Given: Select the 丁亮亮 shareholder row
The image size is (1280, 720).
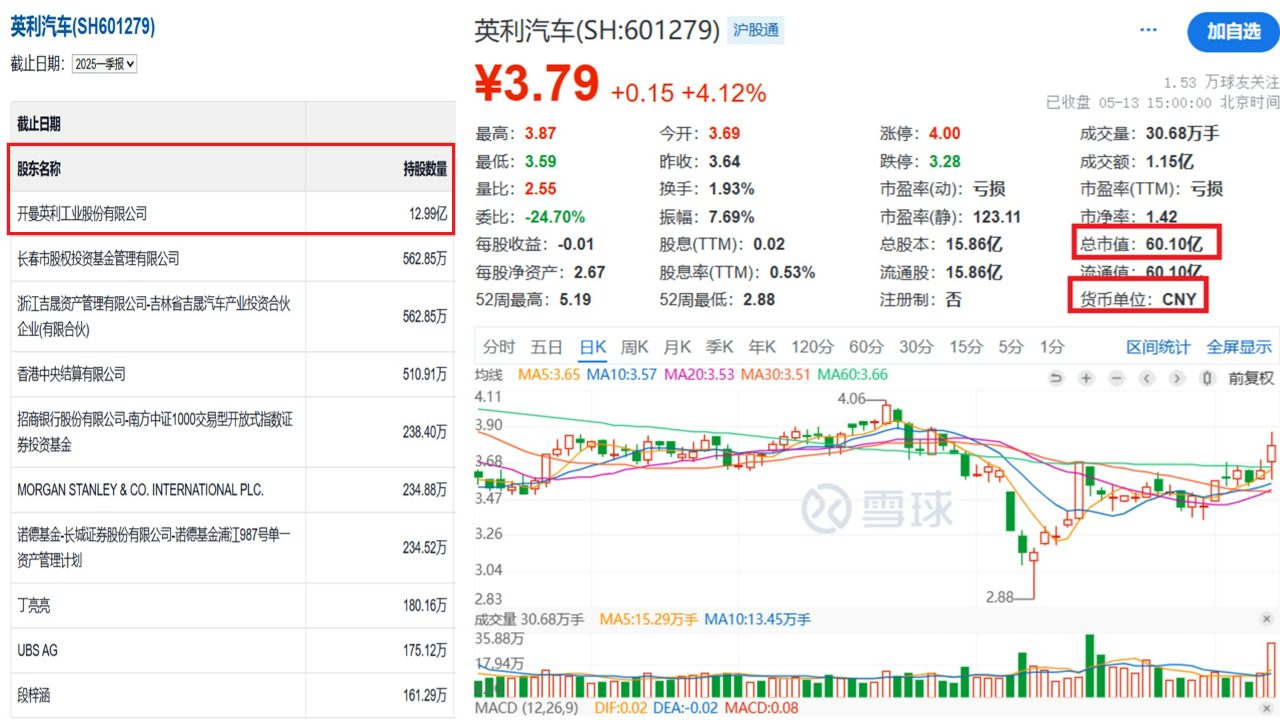Looking at the screenshot, I should tap(232, 605).
